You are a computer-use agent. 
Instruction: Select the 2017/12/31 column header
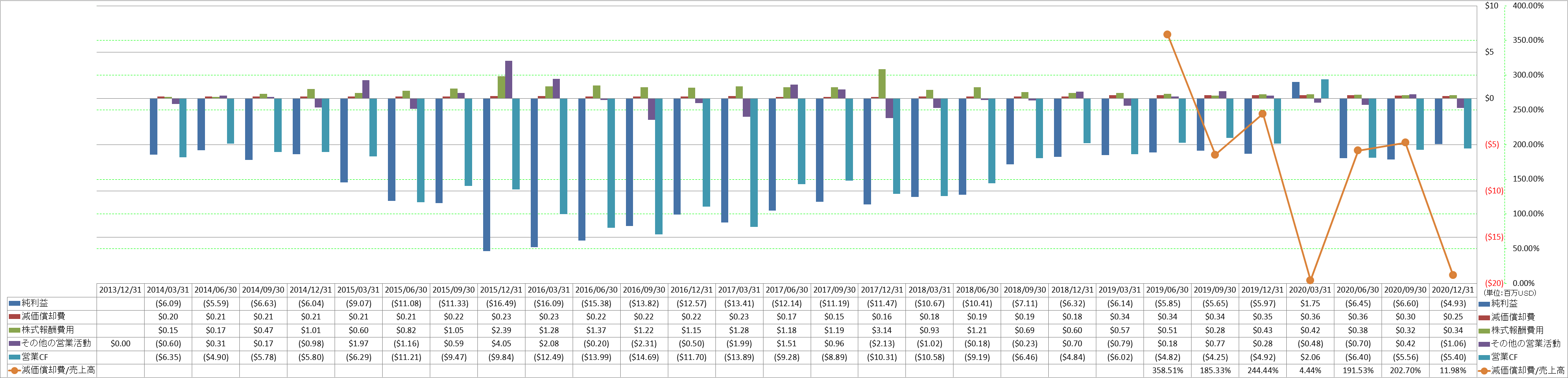[x=882, y=290]
